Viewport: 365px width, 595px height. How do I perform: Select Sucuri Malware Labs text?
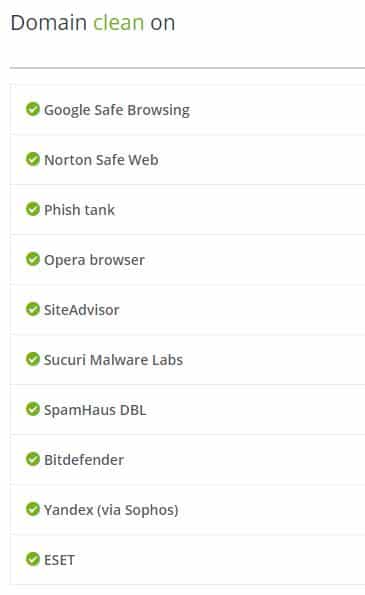(x=113, y=360)
